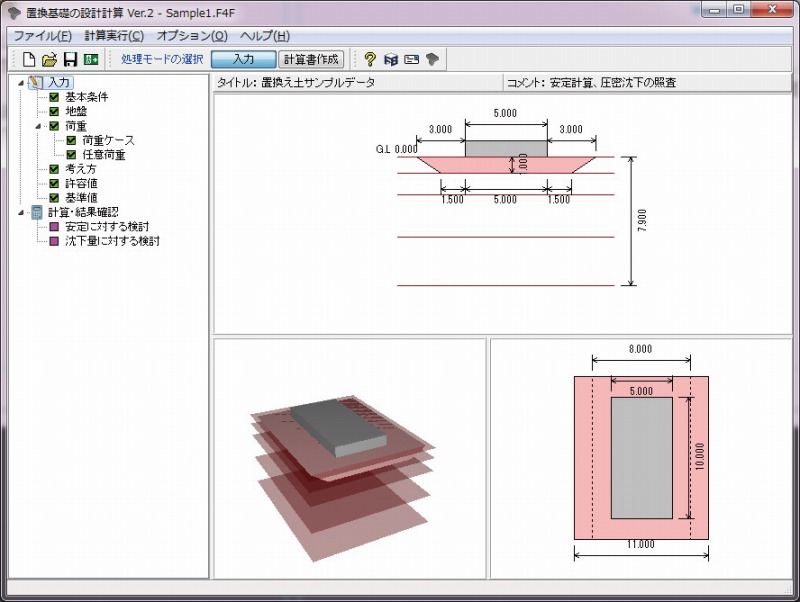Select 沈下量に対する検討 tree item
800x602 pixels.
(x=112, y=241)
